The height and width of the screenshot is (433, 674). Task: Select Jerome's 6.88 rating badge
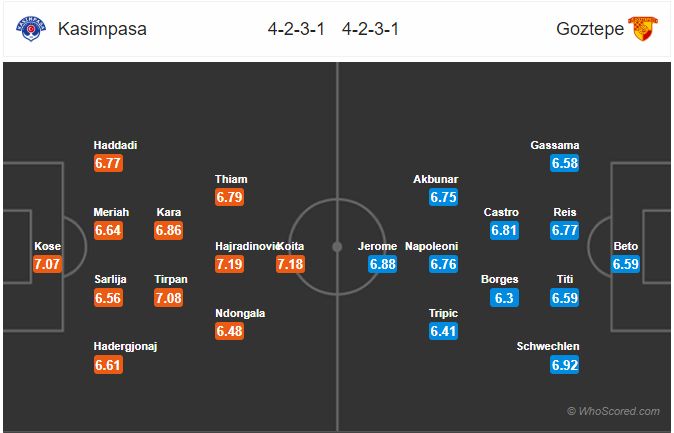383,264
